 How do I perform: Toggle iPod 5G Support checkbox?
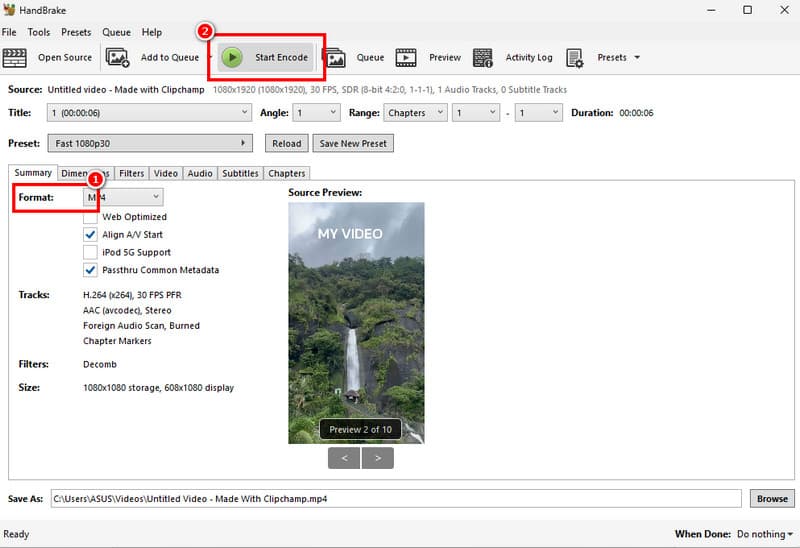[x=91, y=253]
